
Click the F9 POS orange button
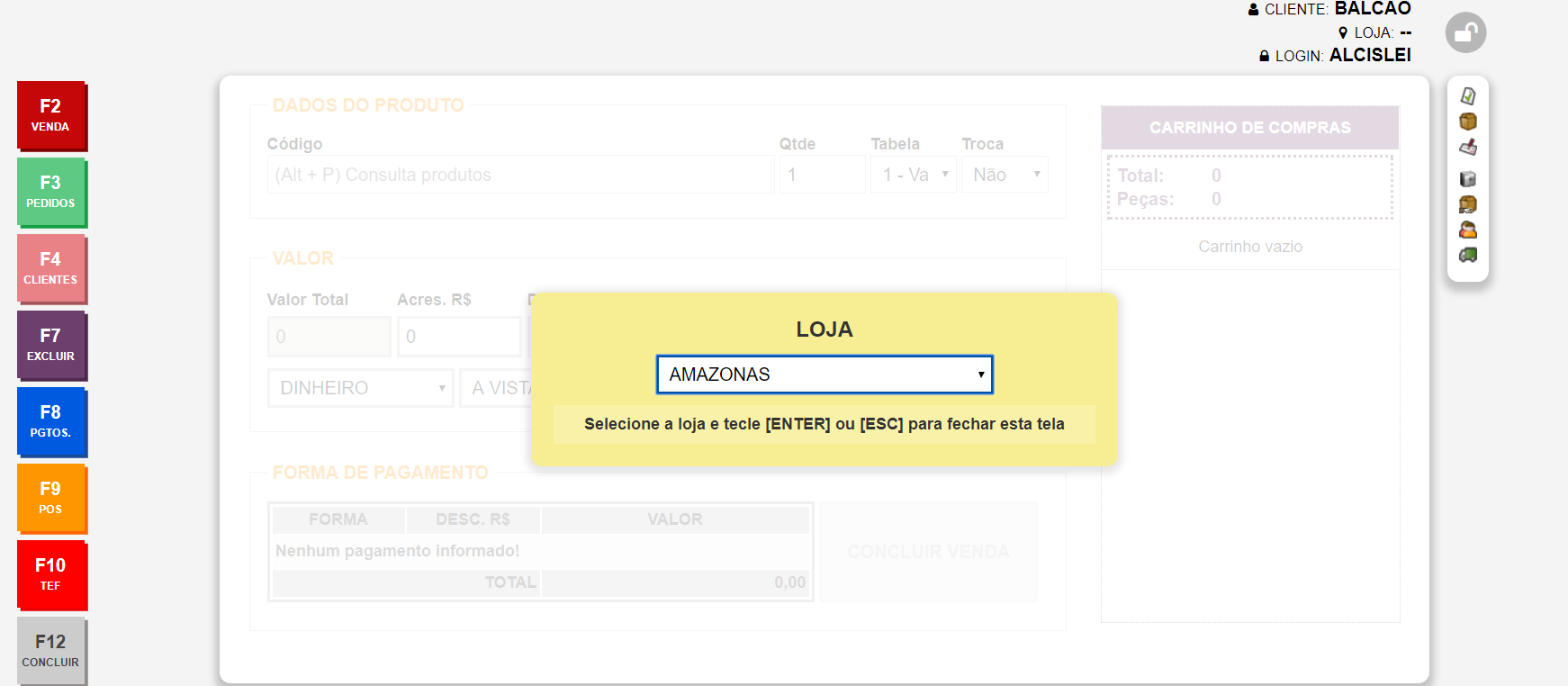pos(51,498)
